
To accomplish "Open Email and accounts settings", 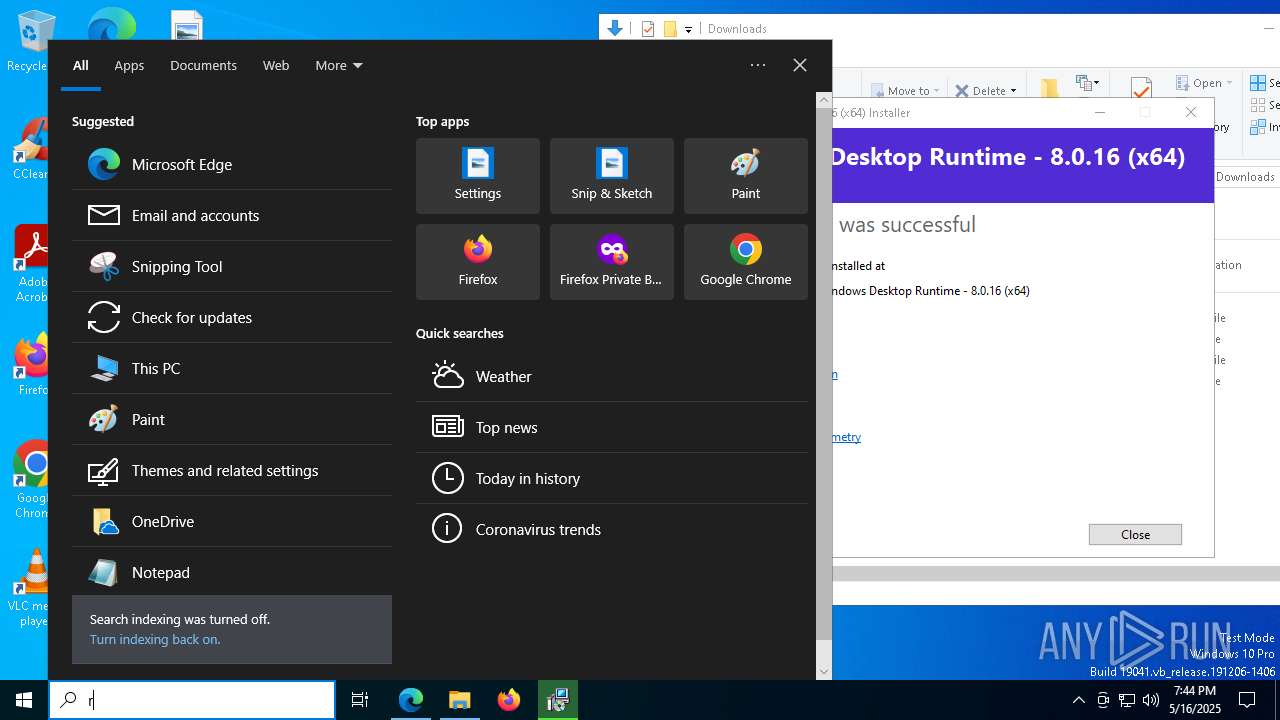I will [232, 215].
